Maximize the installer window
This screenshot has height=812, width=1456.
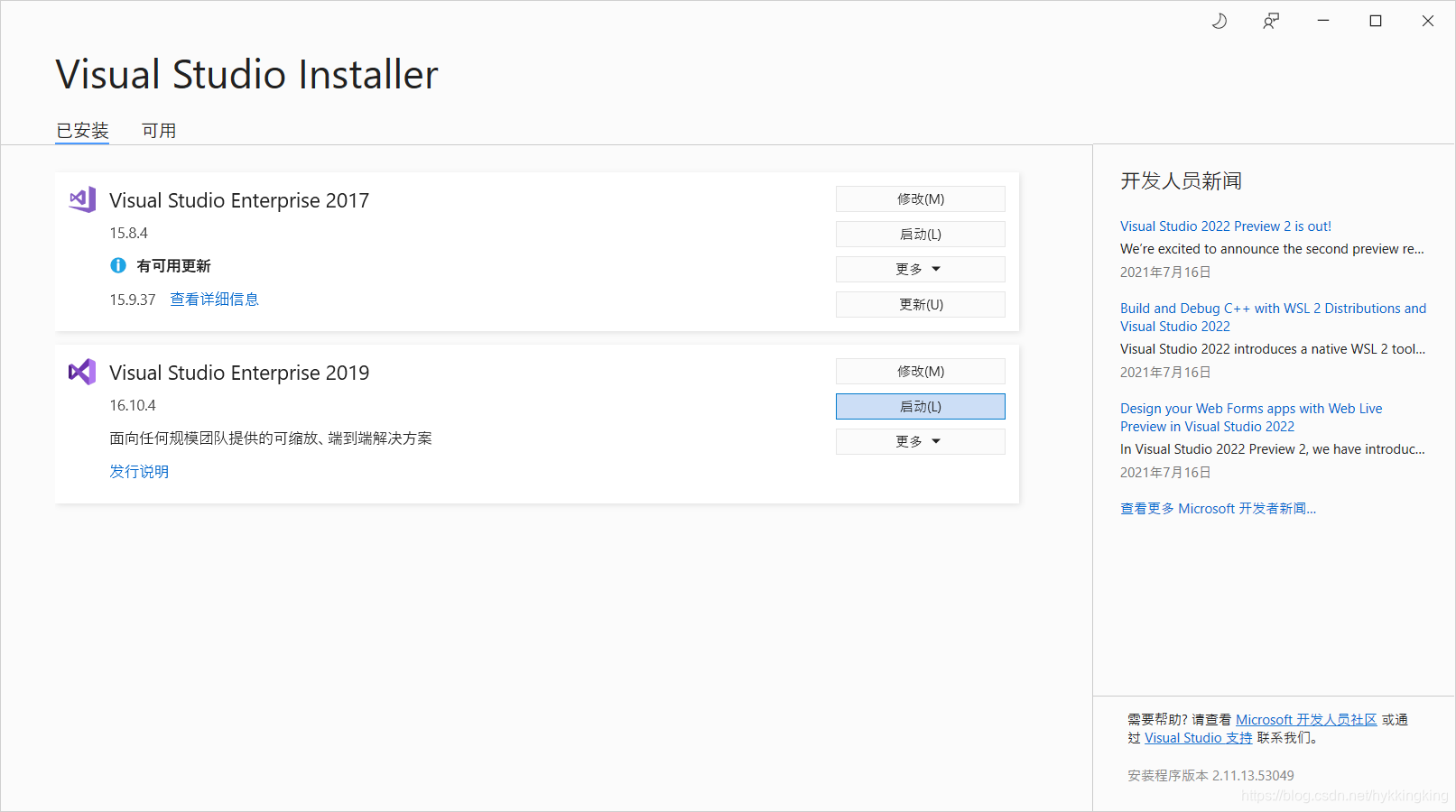[1376, 21]
